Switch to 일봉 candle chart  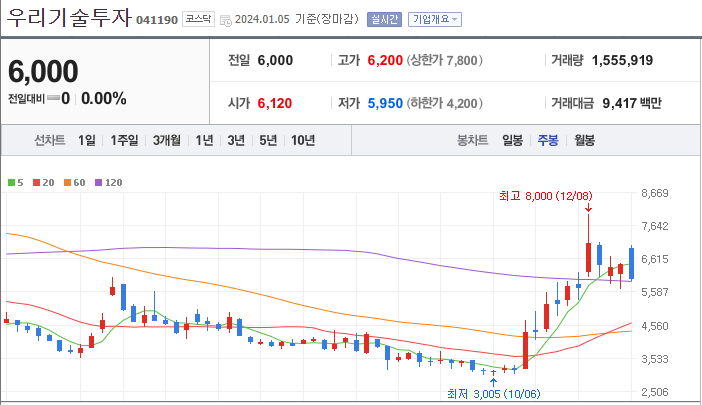tap(512, 140)
